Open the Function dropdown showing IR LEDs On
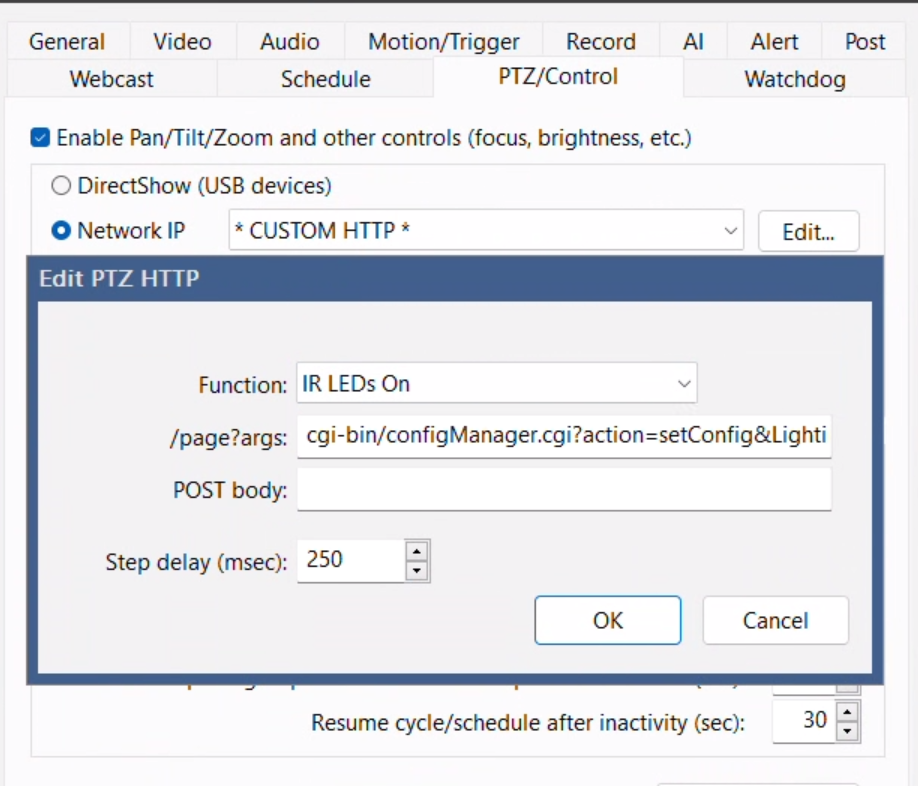Image resolution: width=918 pixels, height=786 pixels. [496, 384]
